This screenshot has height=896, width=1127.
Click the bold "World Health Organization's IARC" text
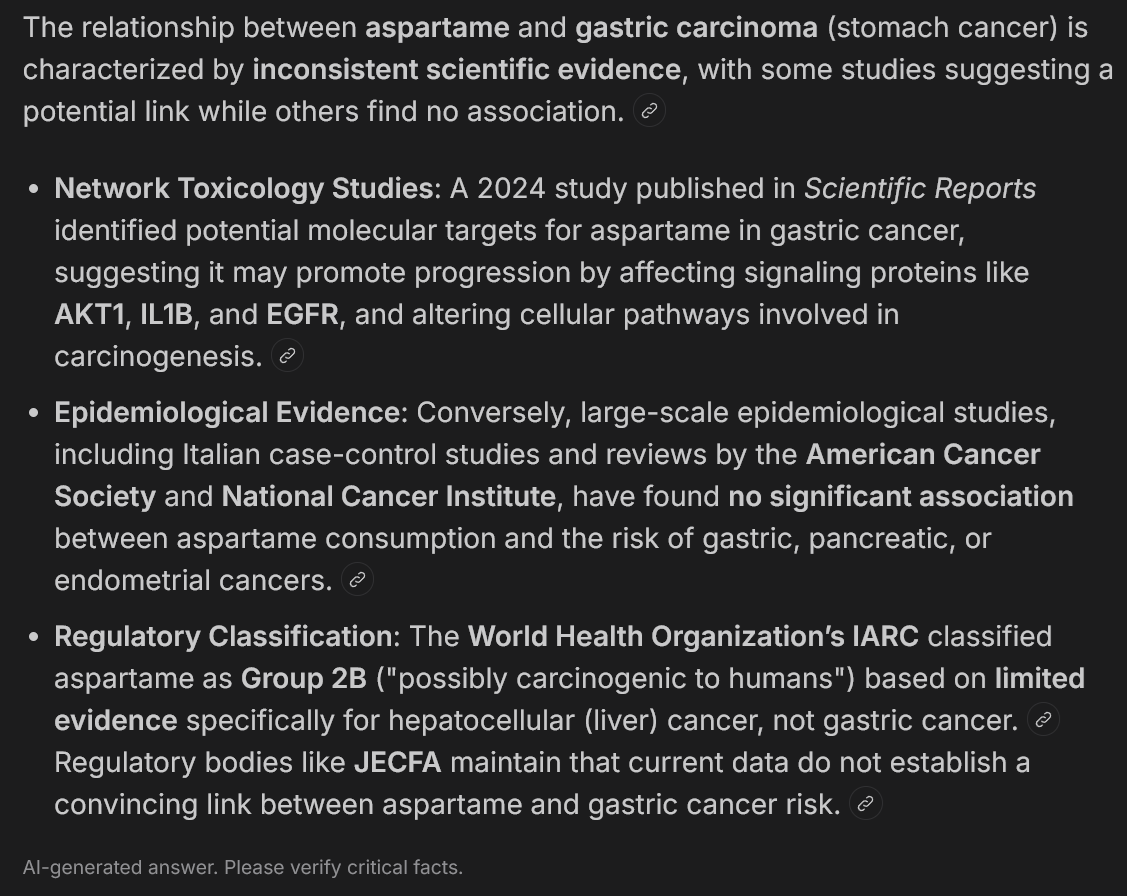tap(693, 637)
